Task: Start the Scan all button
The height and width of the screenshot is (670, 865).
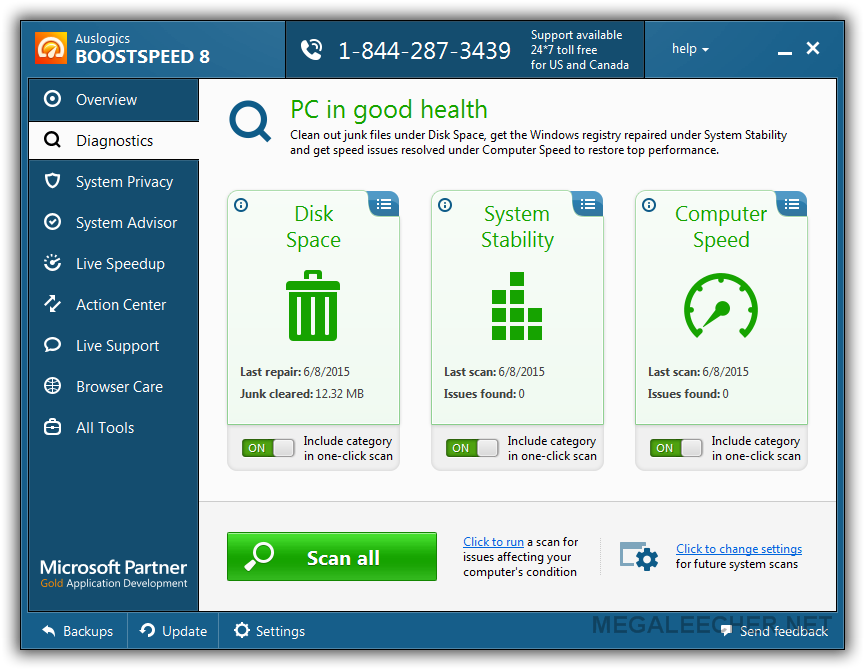Action: coord(332,556)
